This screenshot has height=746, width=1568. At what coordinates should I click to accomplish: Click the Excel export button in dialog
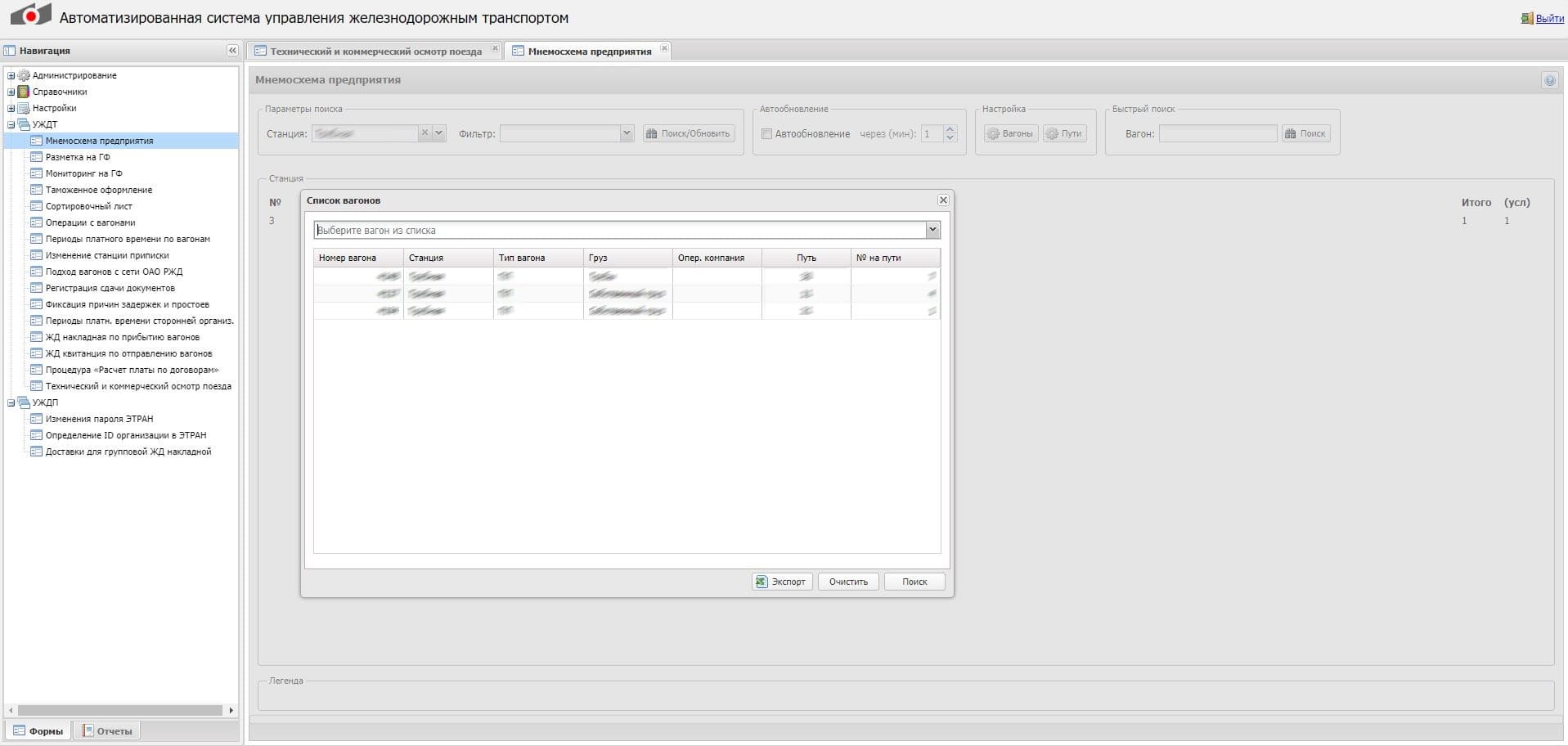[x=782, y=582]
